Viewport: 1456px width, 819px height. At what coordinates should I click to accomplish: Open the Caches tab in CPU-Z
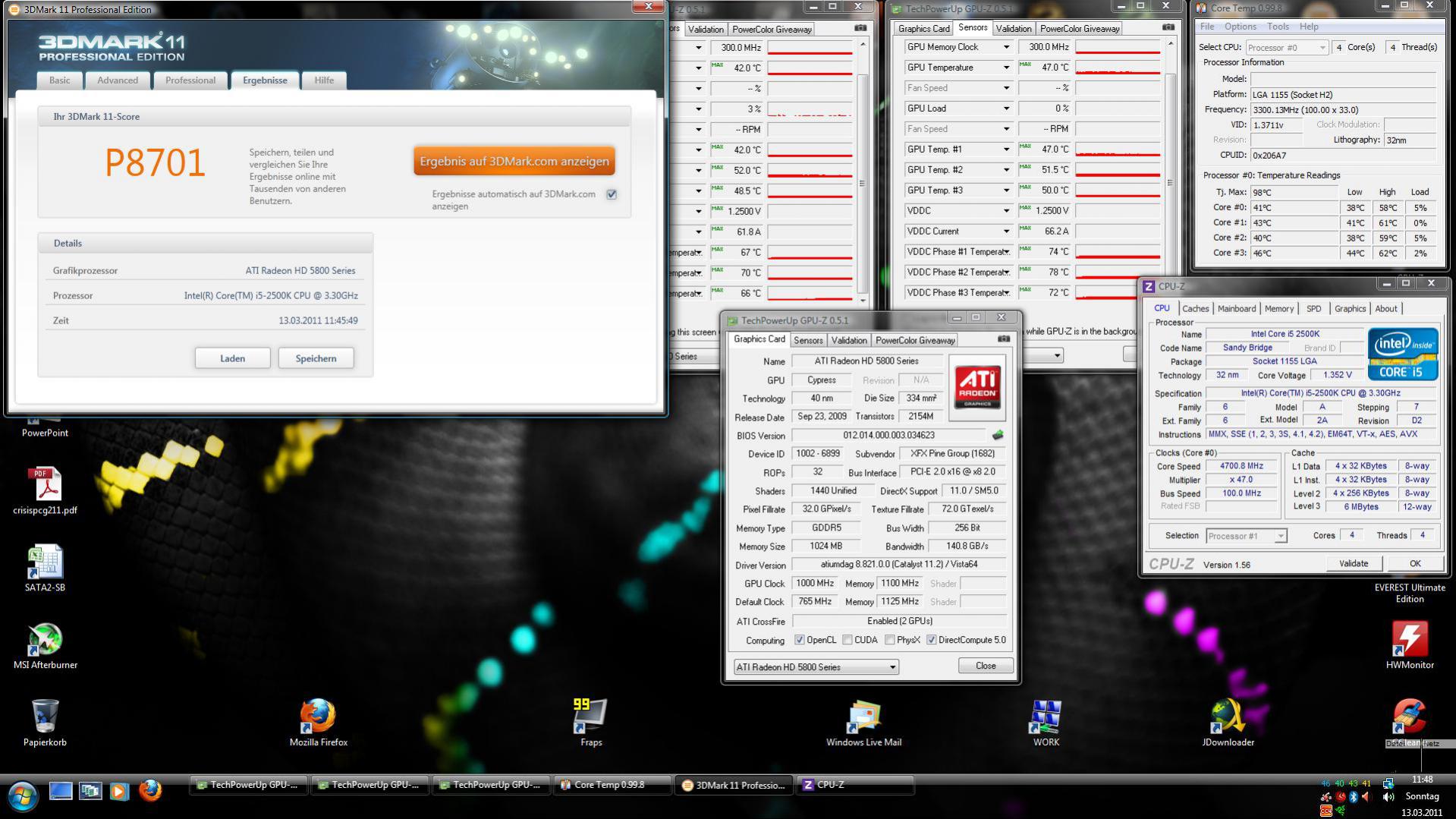1195,308
